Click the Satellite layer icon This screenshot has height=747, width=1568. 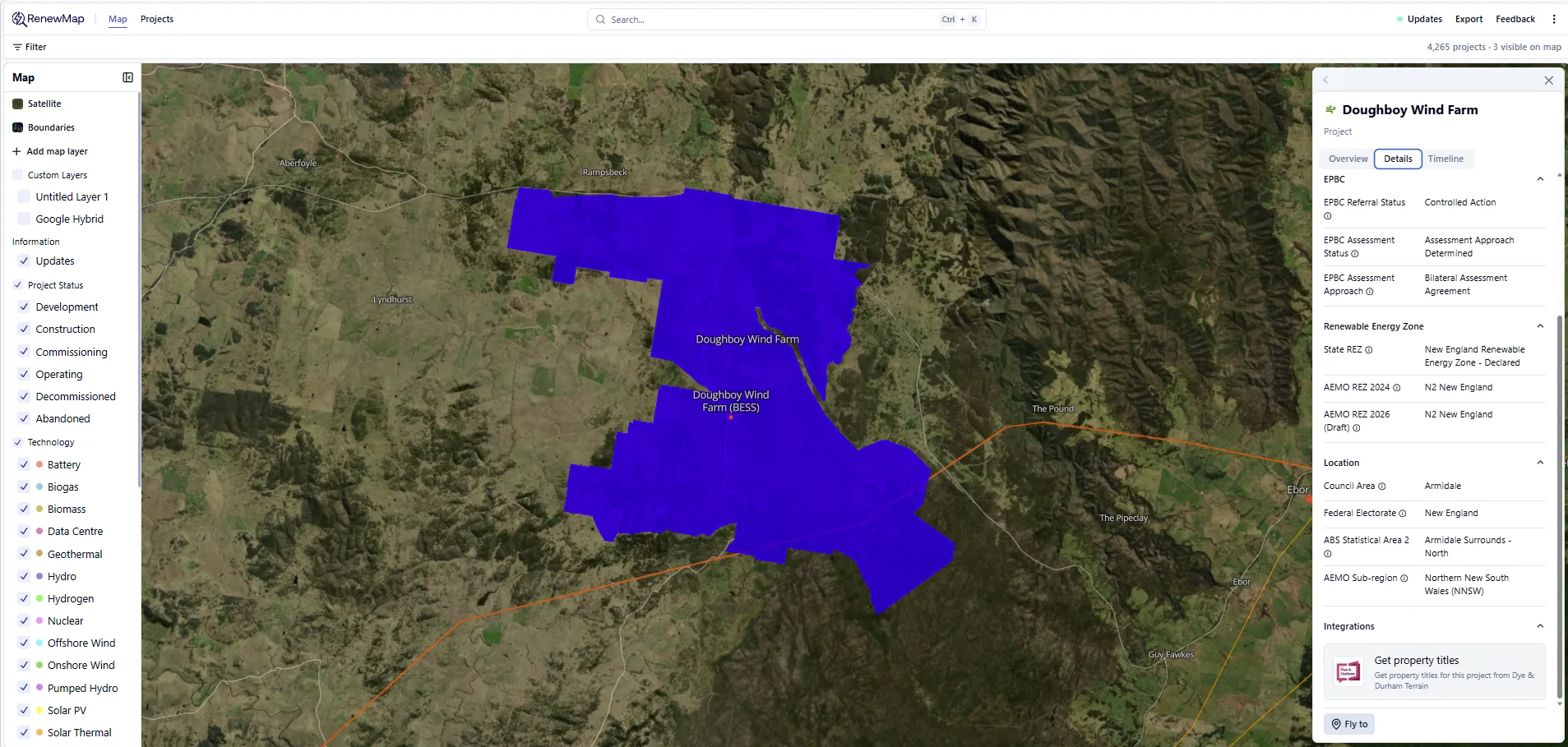[x=17, y=104]
